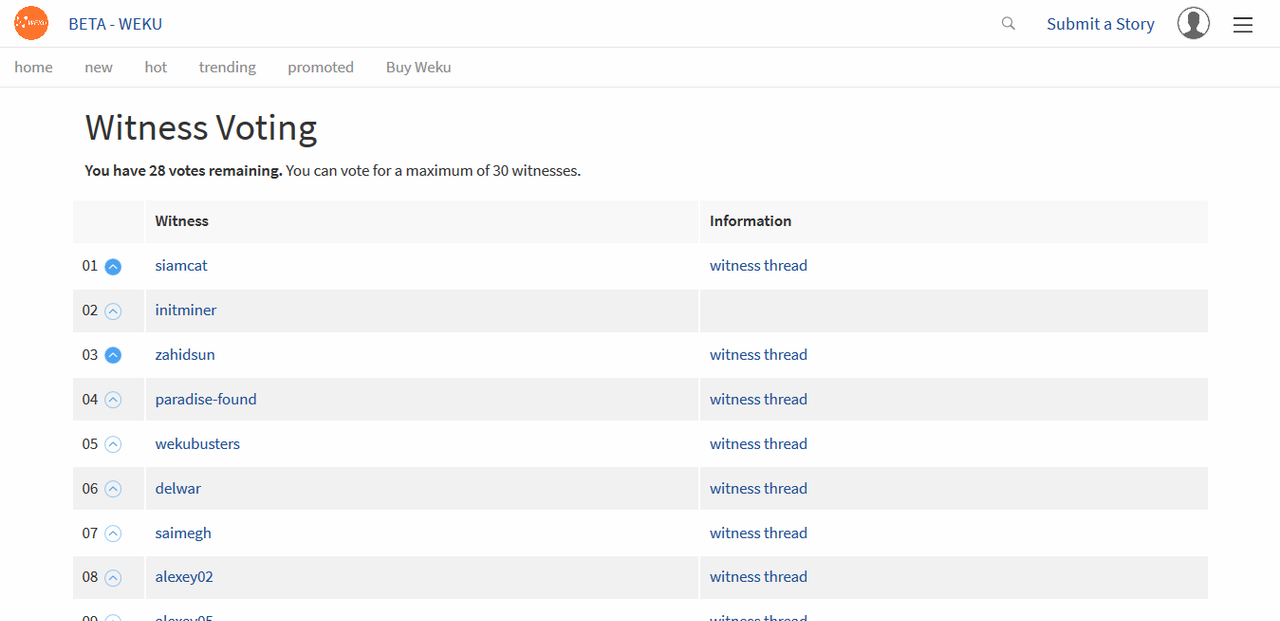Remove vote for zahidsun
The image size is (1280, 621).
tap(113, 355)
